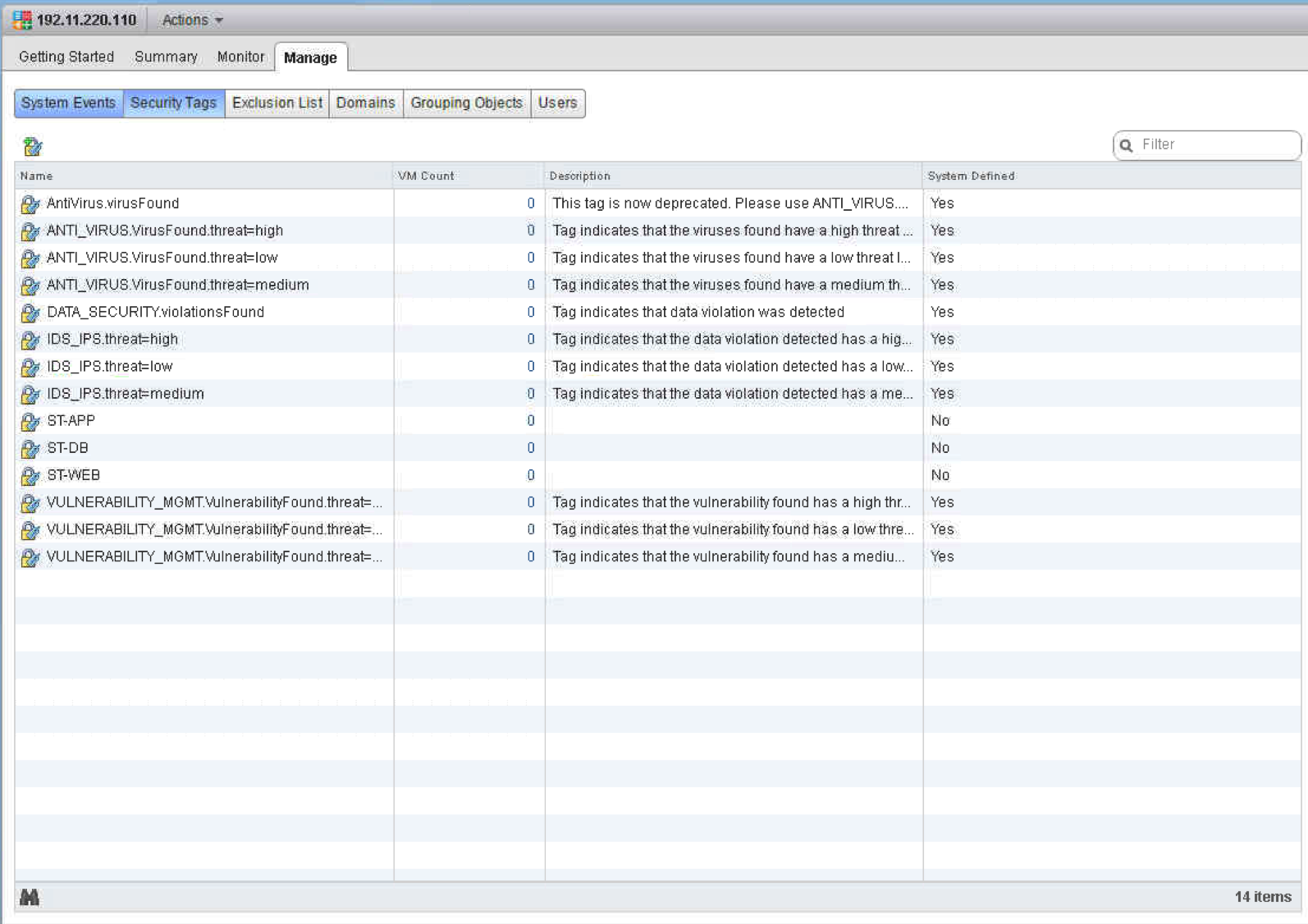
Task: Click the tag icon beside AntiVirus.virusFound
Action: click(30, 204)
